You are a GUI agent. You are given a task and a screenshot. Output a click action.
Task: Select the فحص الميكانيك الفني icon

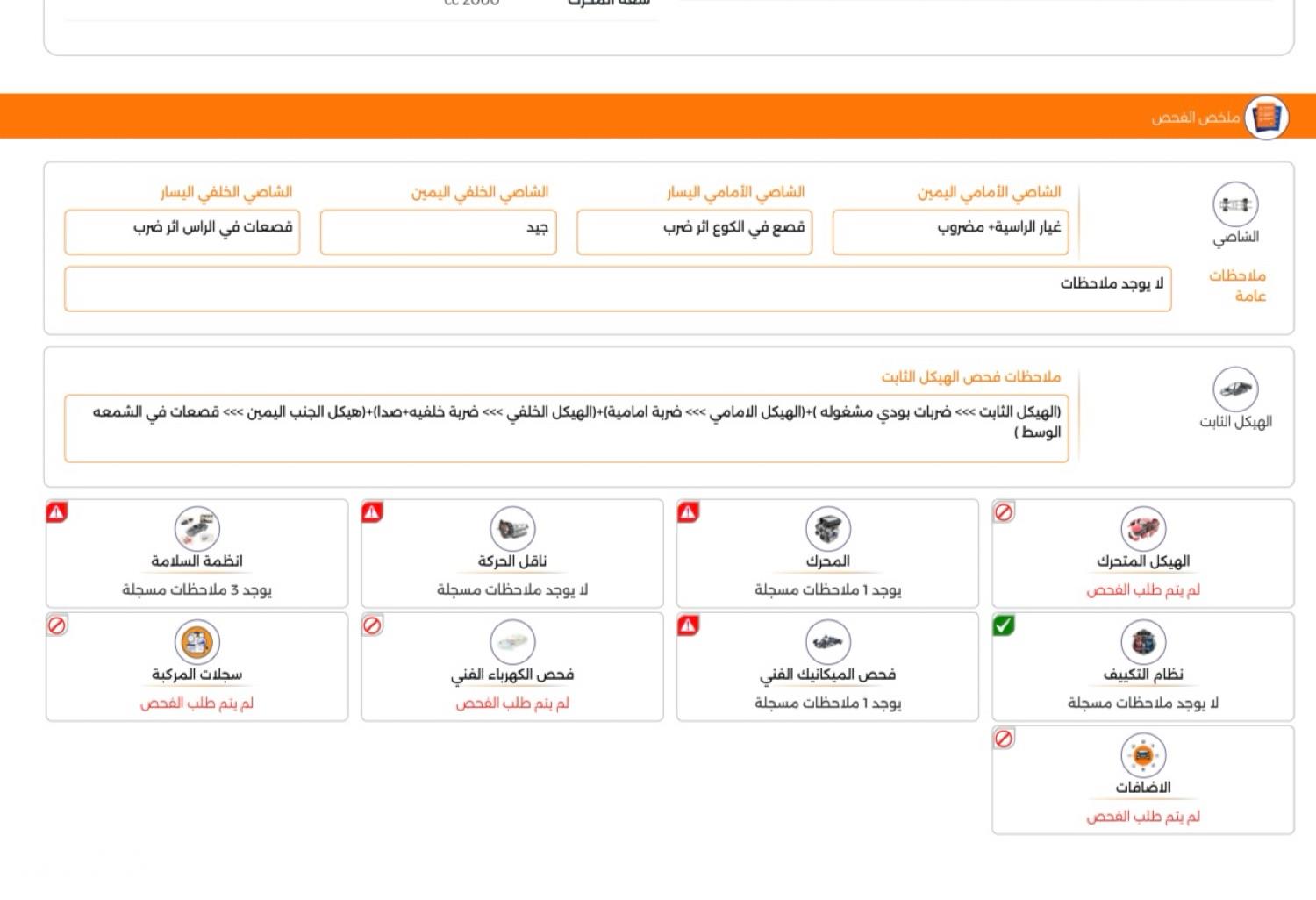click(828, 642)
